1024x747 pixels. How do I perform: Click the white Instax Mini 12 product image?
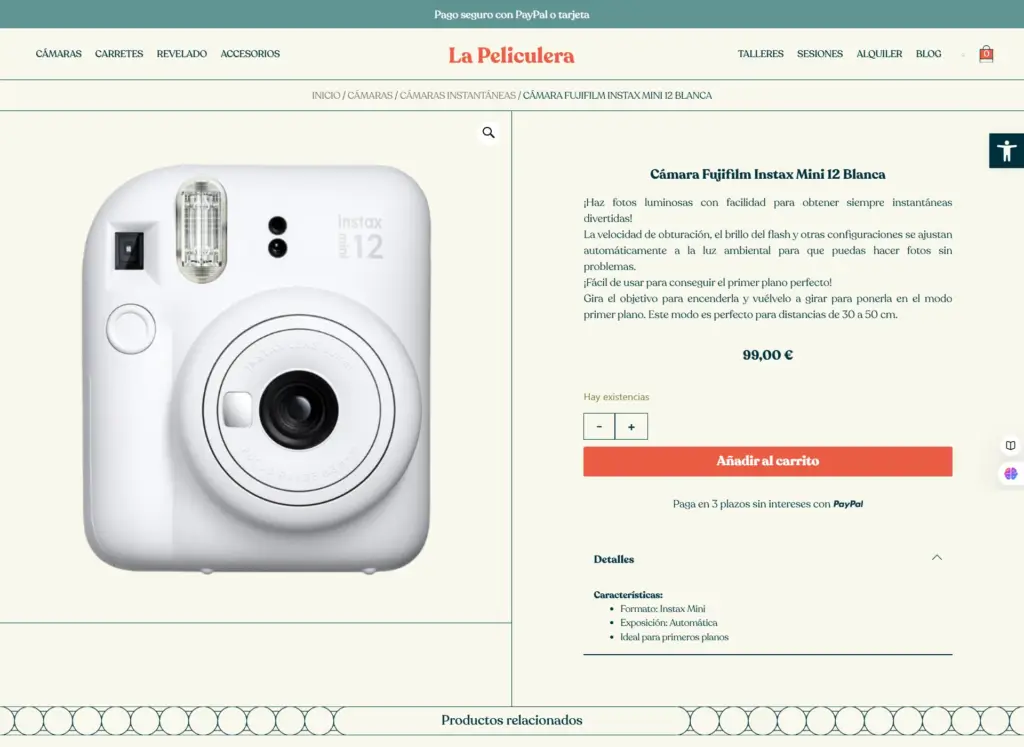coord(256,368)
